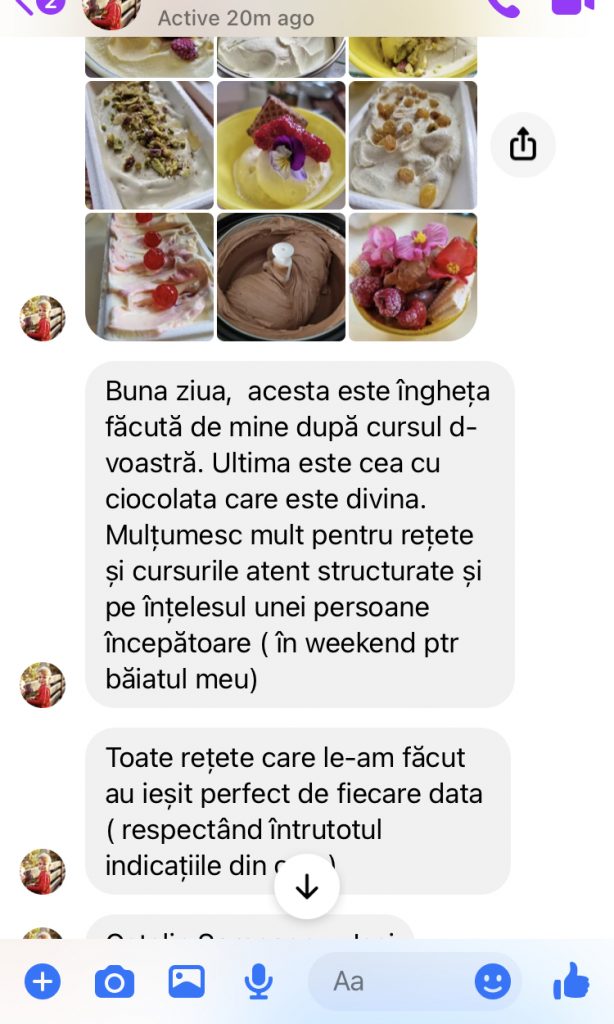614x1024 pixels.
Task: Open contact profile picture in header
Action: point(111,13)
